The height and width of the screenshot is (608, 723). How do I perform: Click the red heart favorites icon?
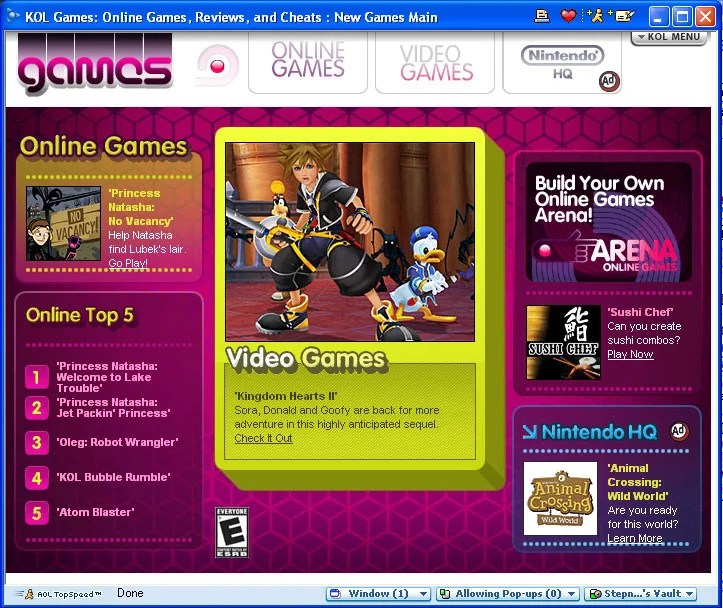click(568, 17)
